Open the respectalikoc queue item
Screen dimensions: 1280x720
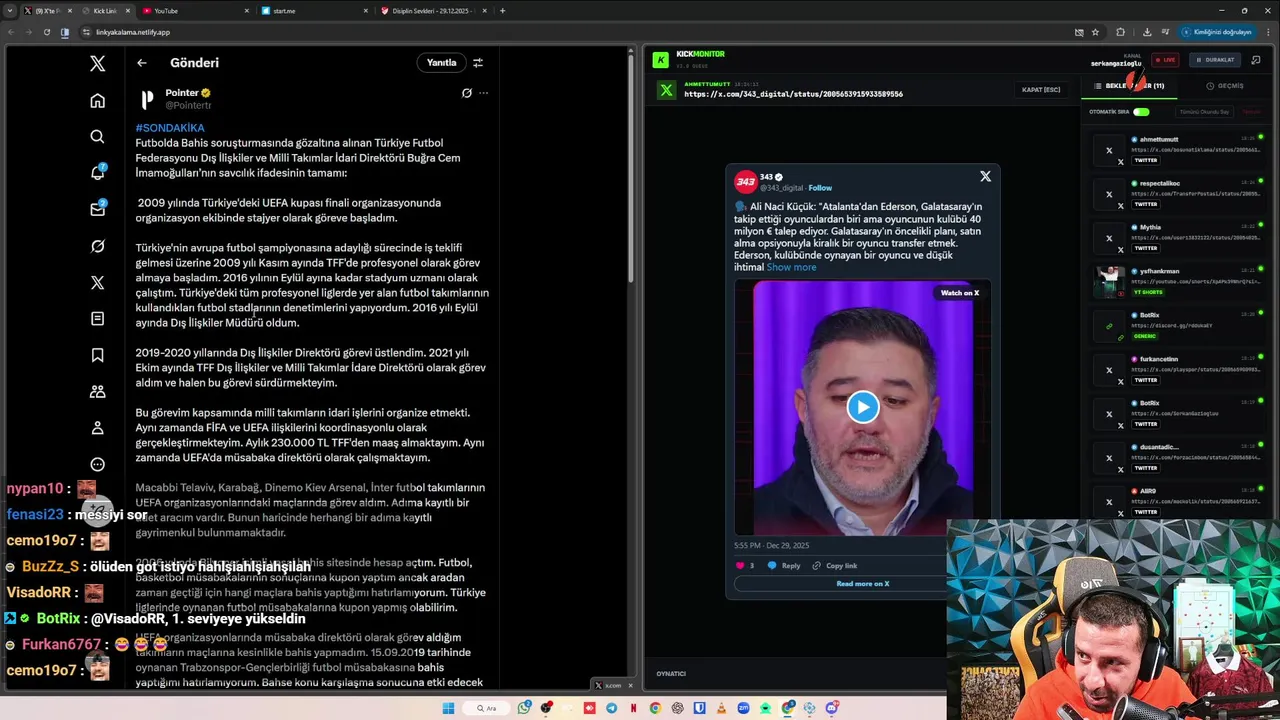pos(1176,194)
